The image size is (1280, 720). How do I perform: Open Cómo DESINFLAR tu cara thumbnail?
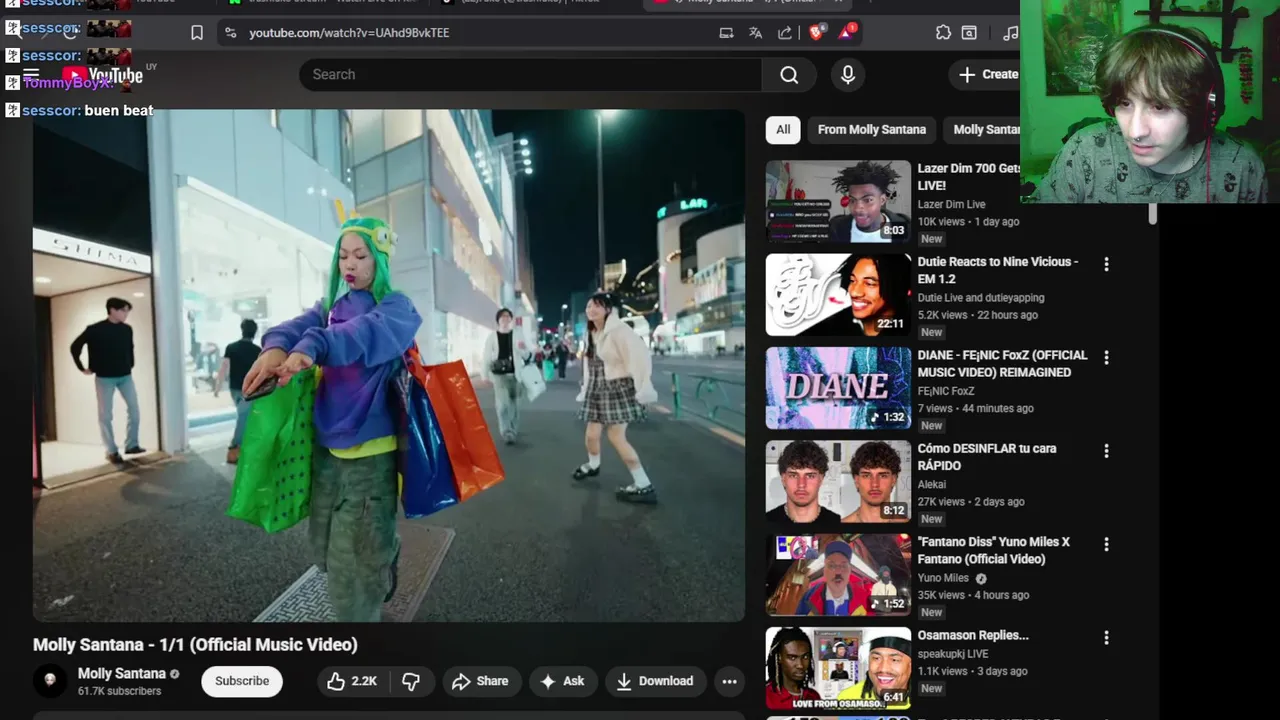tap(838, 481)
